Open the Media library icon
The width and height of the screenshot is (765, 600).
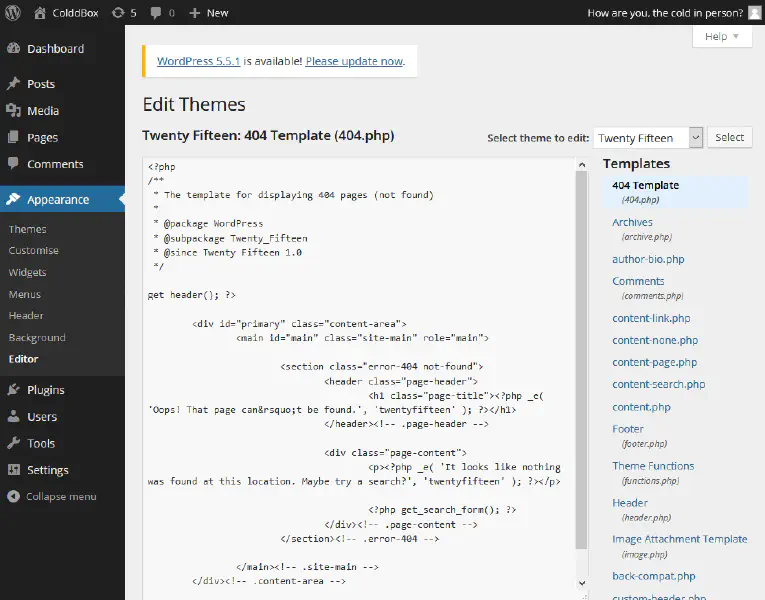(x=13, y=111)
